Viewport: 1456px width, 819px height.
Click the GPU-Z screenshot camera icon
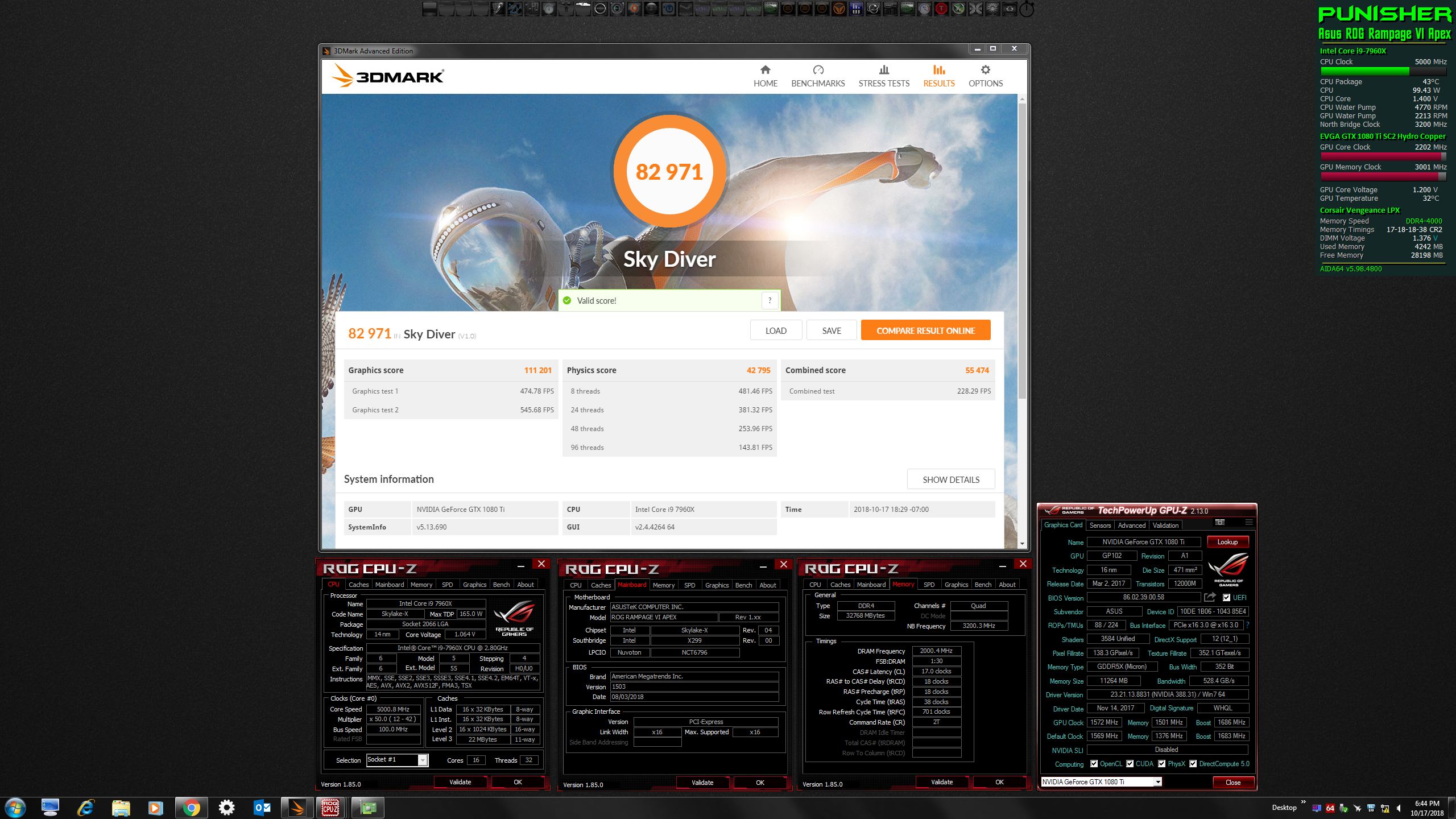[x=1219, y=522]
